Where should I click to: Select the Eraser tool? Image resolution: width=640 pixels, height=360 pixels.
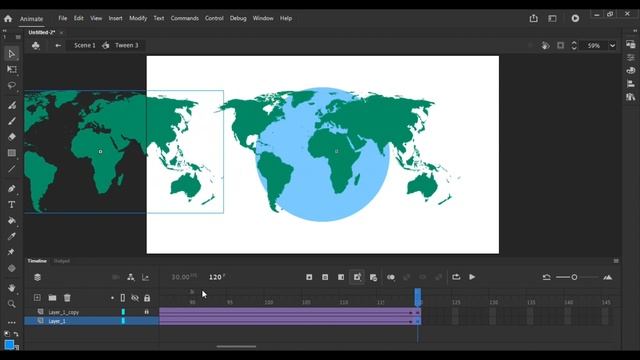coord(11,137)
